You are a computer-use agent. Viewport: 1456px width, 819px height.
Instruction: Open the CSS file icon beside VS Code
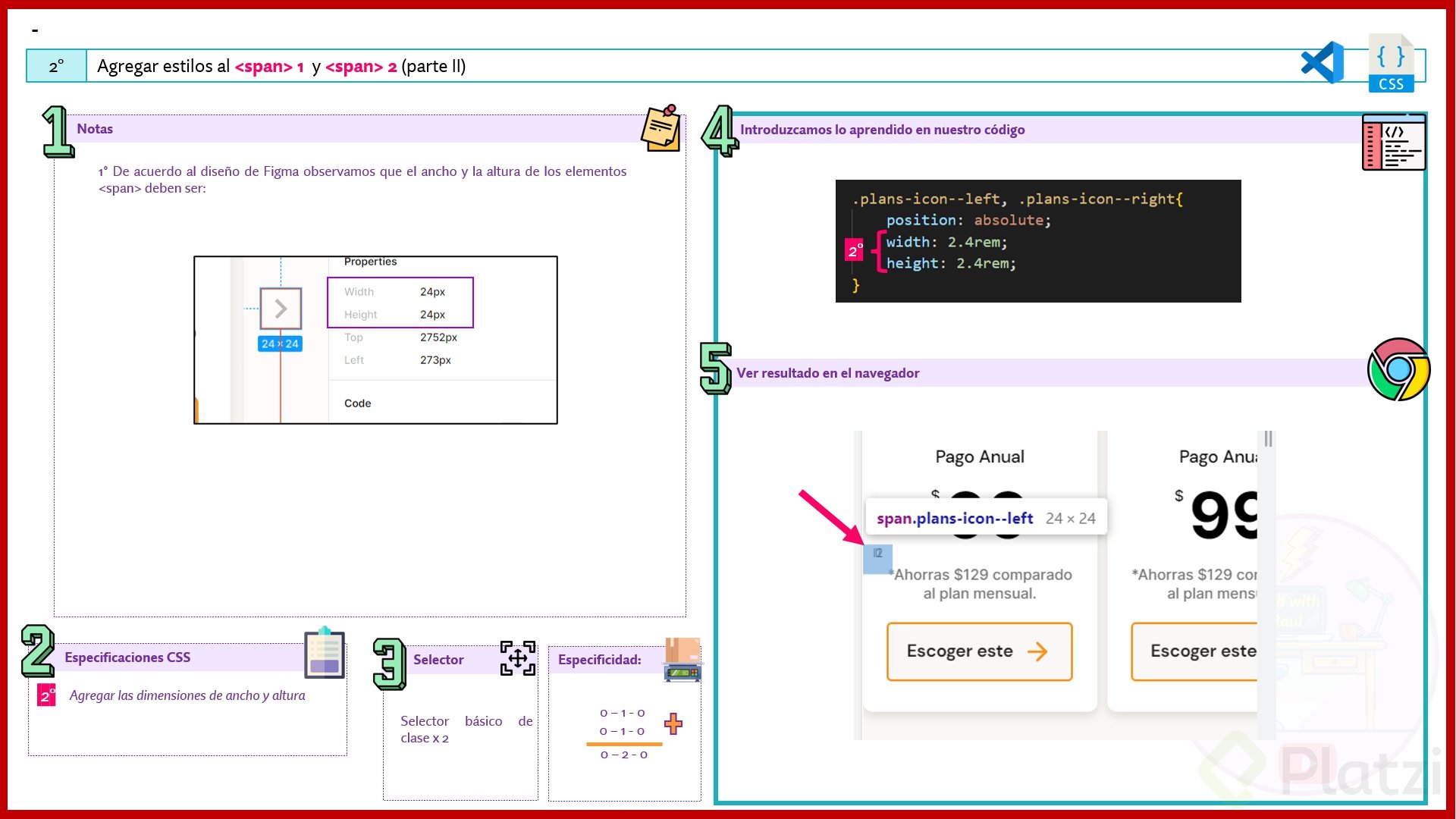click(x=1391, y=64)
